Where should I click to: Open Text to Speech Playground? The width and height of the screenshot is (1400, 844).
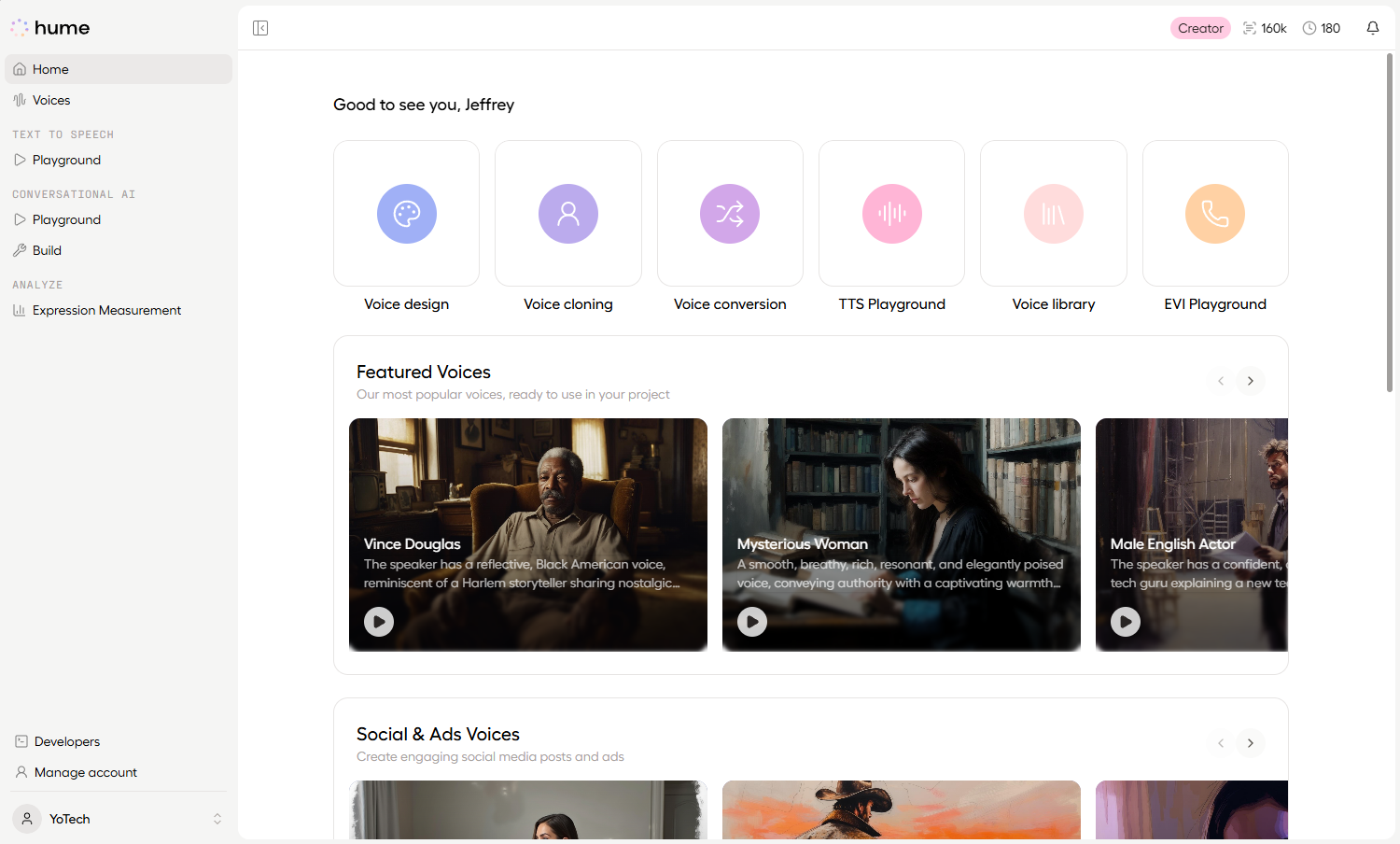point(119,160)
